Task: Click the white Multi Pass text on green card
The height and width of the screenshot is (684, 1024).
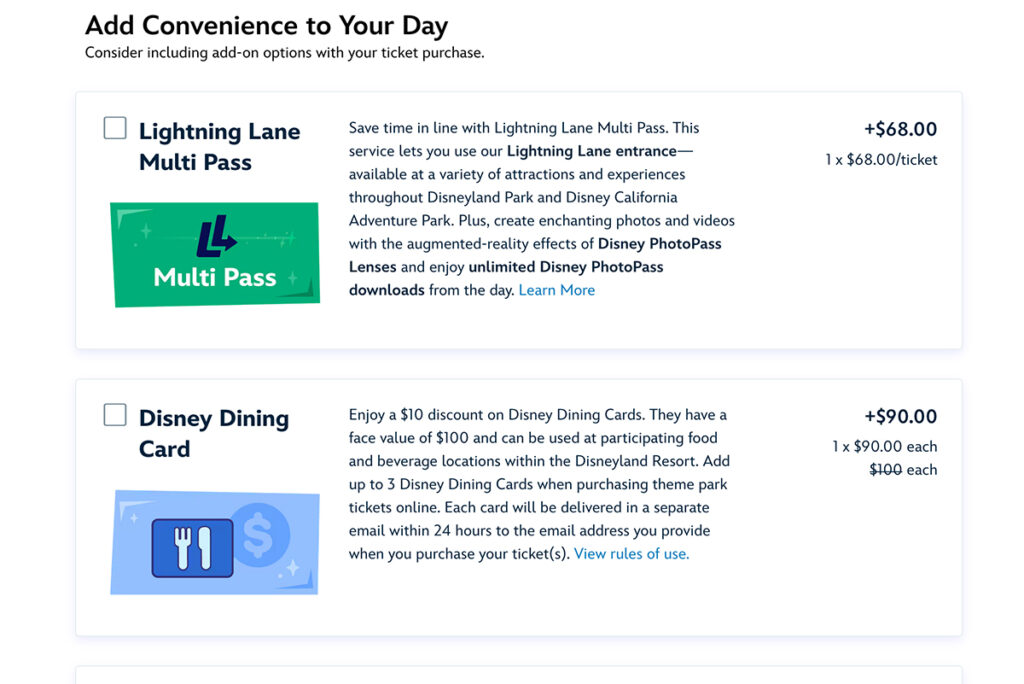Action: (215, 277)
